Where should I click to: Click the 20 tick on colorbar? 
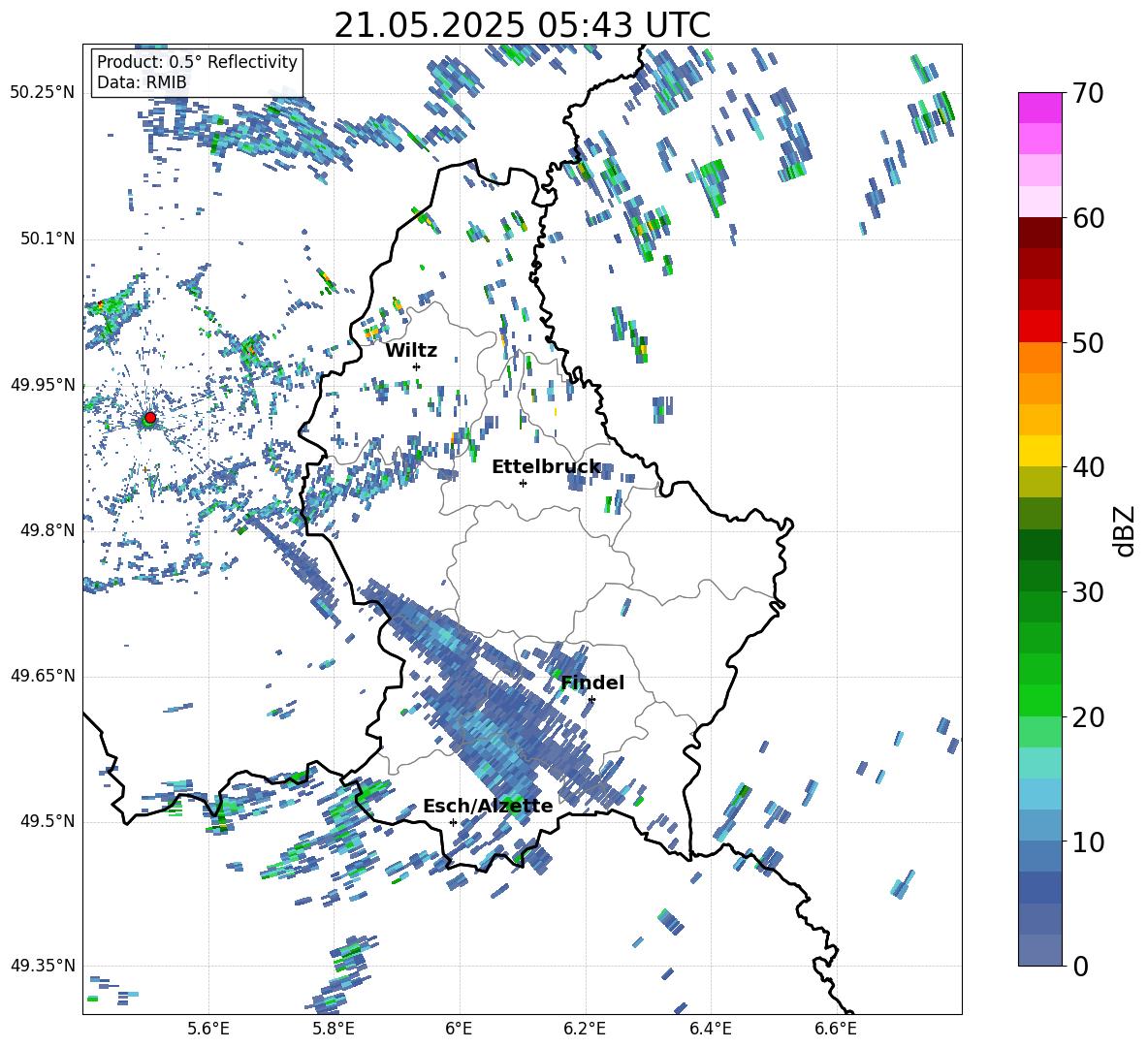[1088, 717]
